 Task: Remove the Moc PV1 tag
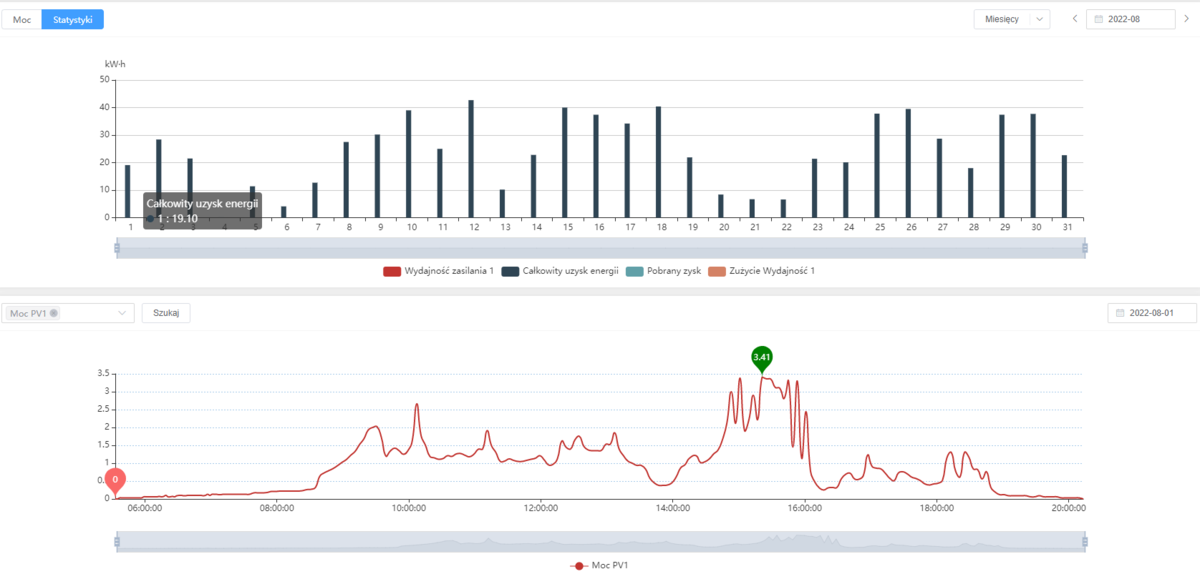pos(53,314)
